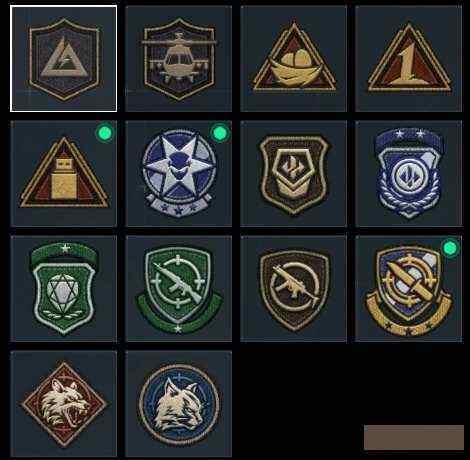
Task: Select the green diamond gem shield emblem
Action: click(x=64, y=289)
